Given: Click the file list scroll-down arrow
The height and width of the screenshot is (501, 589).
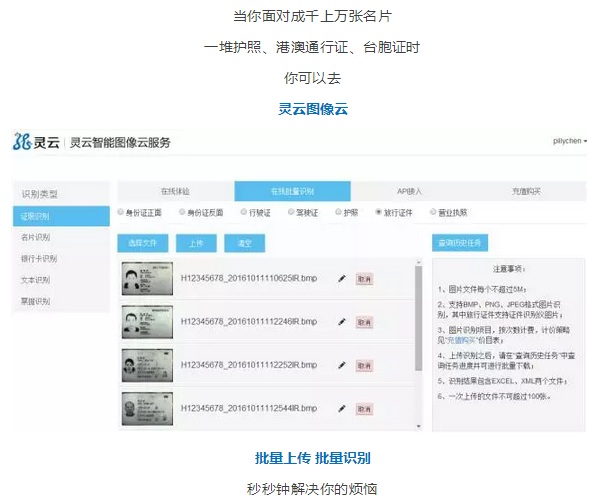Looking at the screenshot, I should click(x=418, y=427).
